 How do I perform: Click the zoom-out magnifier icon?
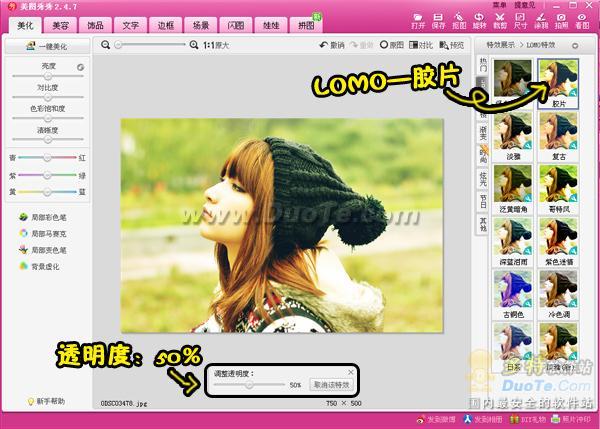105,45
